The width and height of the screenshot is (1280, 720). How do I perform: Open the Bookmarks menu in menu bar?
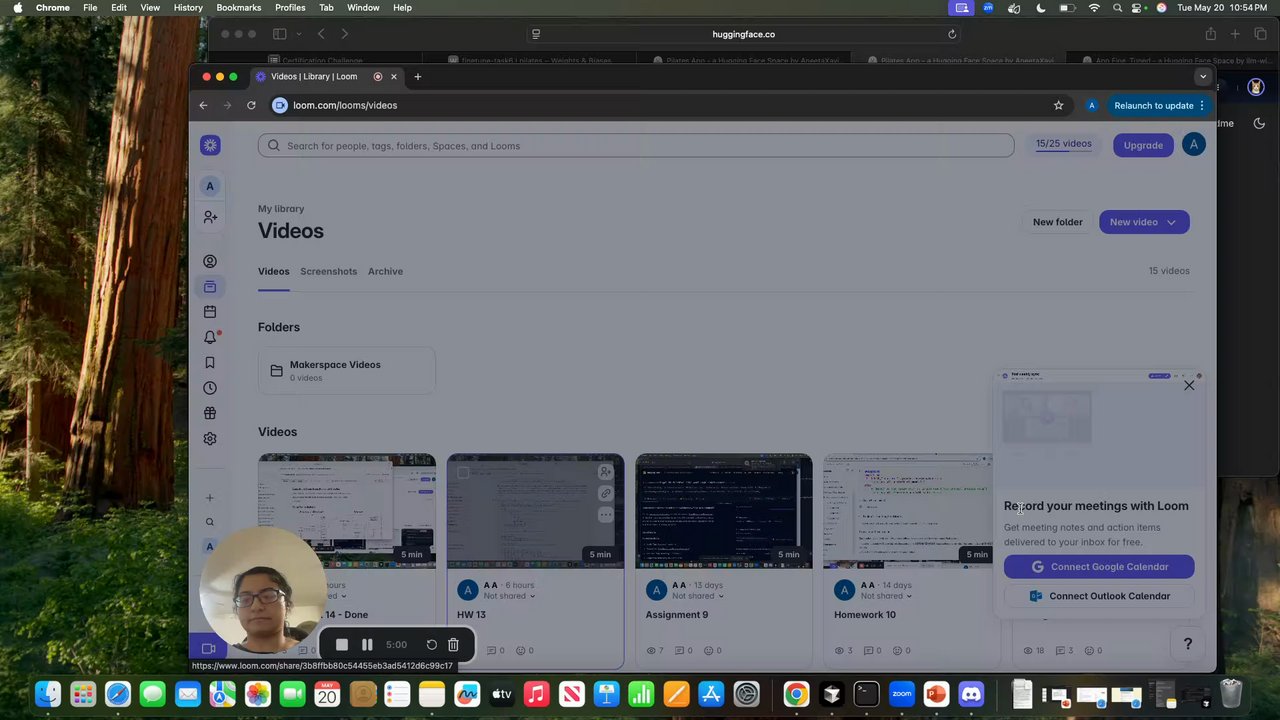click(239, 7)
